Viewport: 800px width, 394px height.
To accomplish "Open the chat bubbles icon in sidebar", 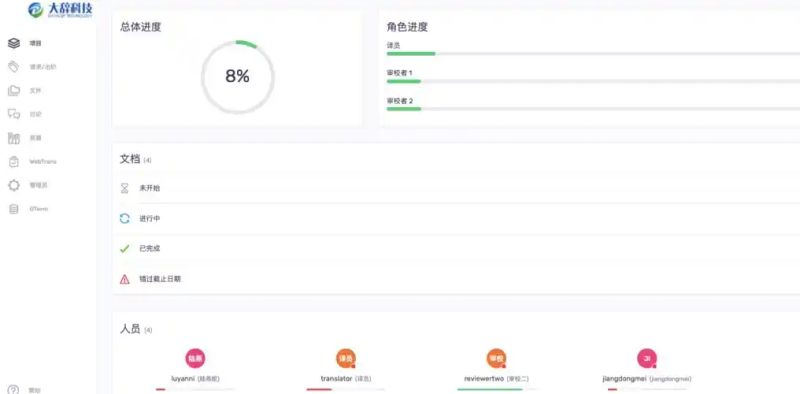I will coord(14,114).
